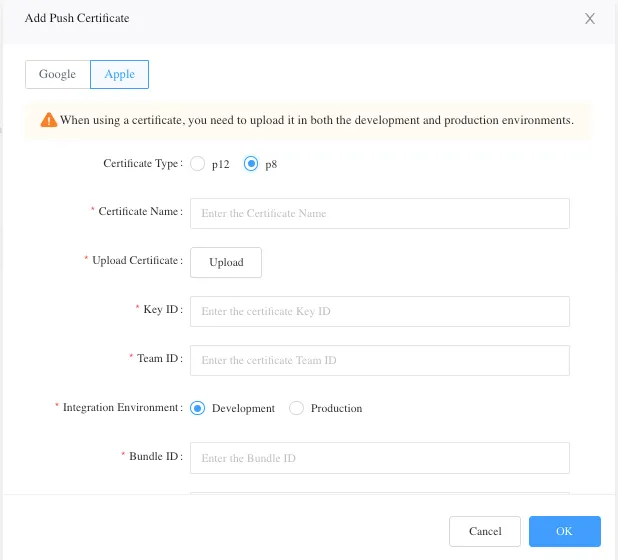Click the 'Upload Certificate' label text
618x560 pixels.
[x=137, y=260]
